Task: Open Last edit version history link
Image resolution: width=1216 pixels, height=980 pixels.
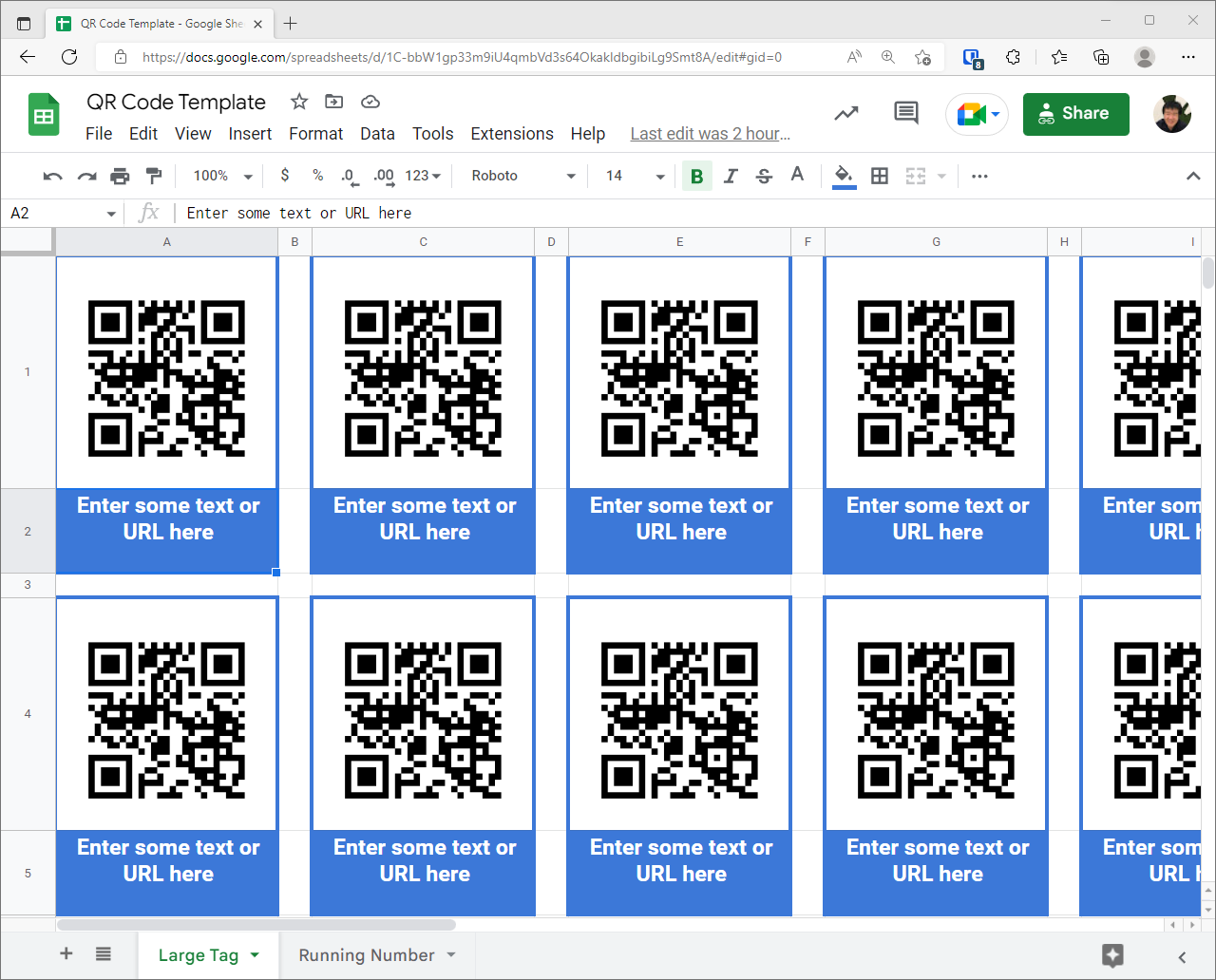Action: tap(711, 134)
